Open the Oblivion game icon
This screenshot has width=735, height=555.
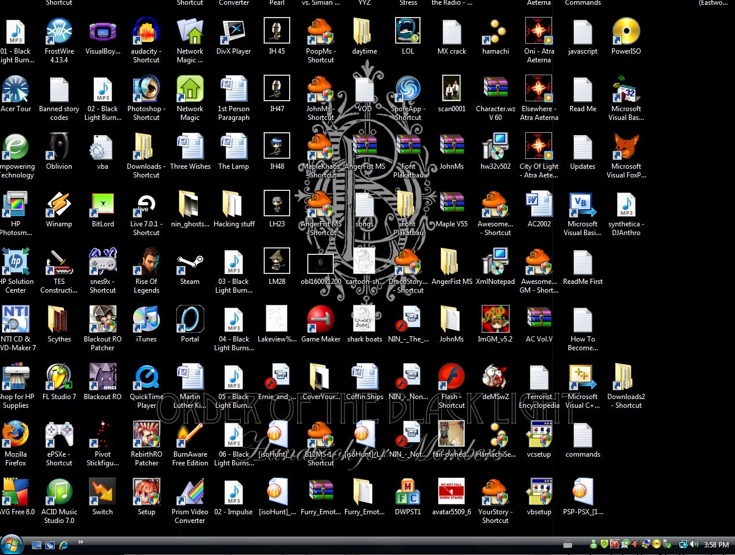[59, 147]
